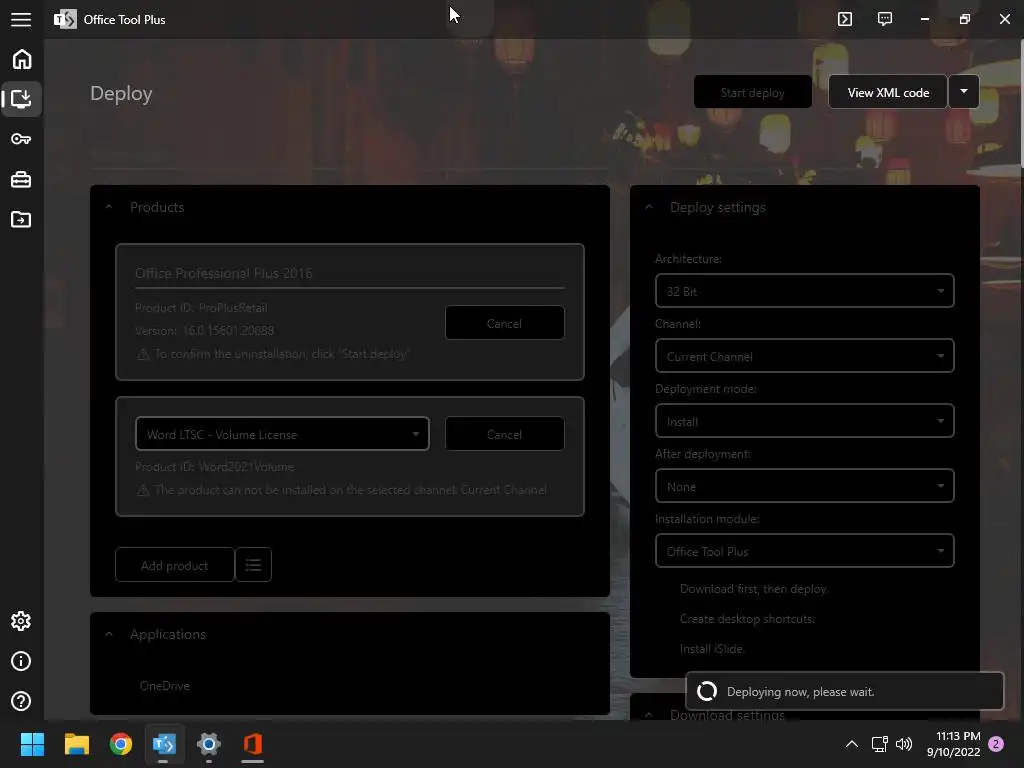Toggle Install iSlide option
Image resolution: width=1024 pixels, height=768 pixels.
coord(711,649)
